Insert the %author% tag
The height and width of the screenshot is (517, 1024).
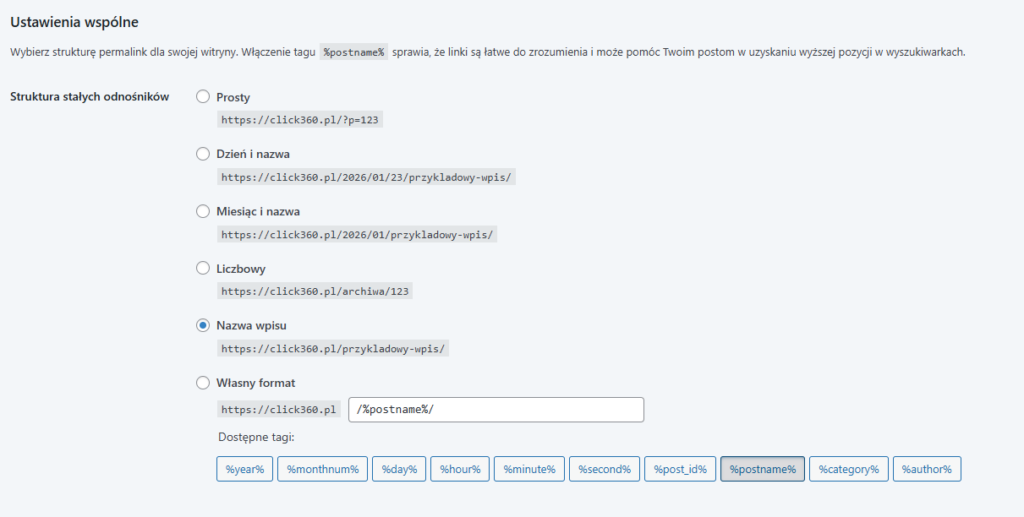[x=926, y=469]
